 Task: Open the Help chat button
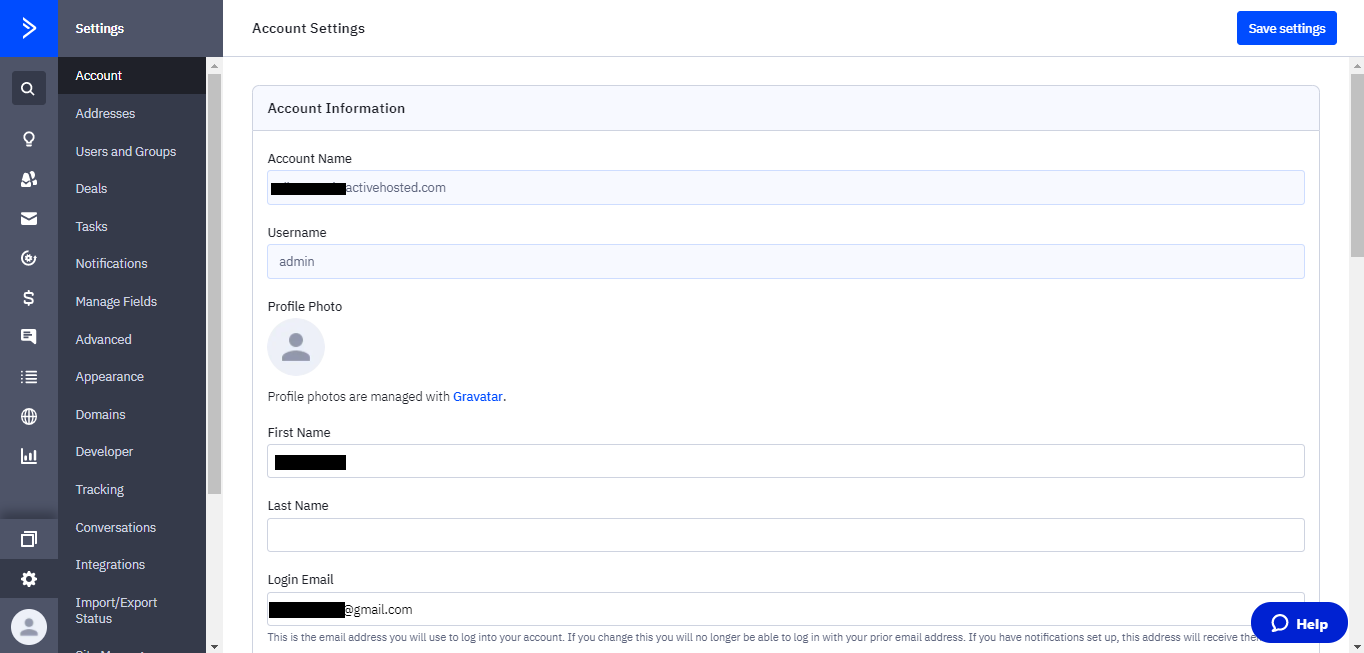coord(1299,623)
